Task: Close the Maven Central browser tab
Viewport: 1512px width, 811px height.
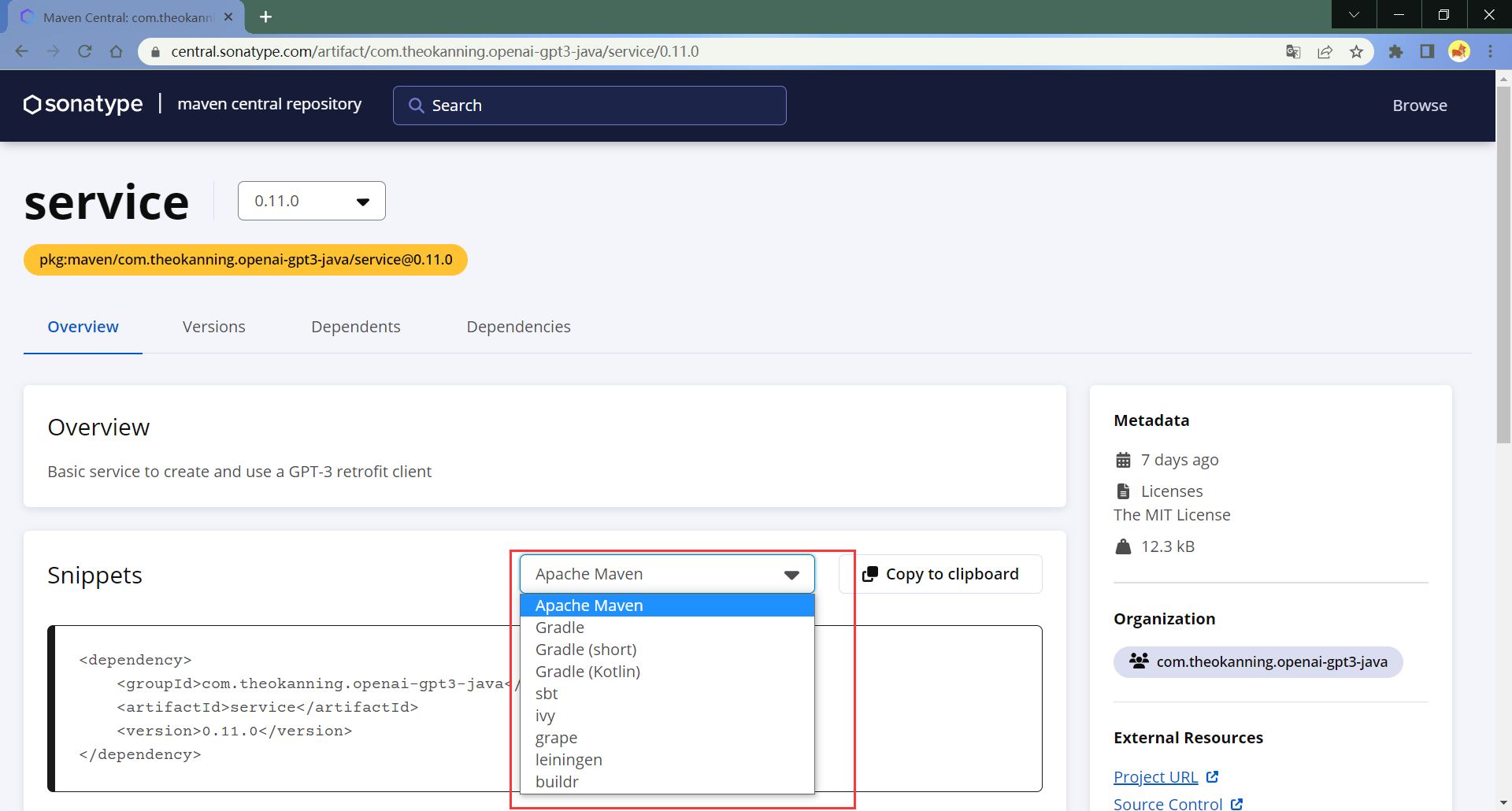Action: click(228, 17)
